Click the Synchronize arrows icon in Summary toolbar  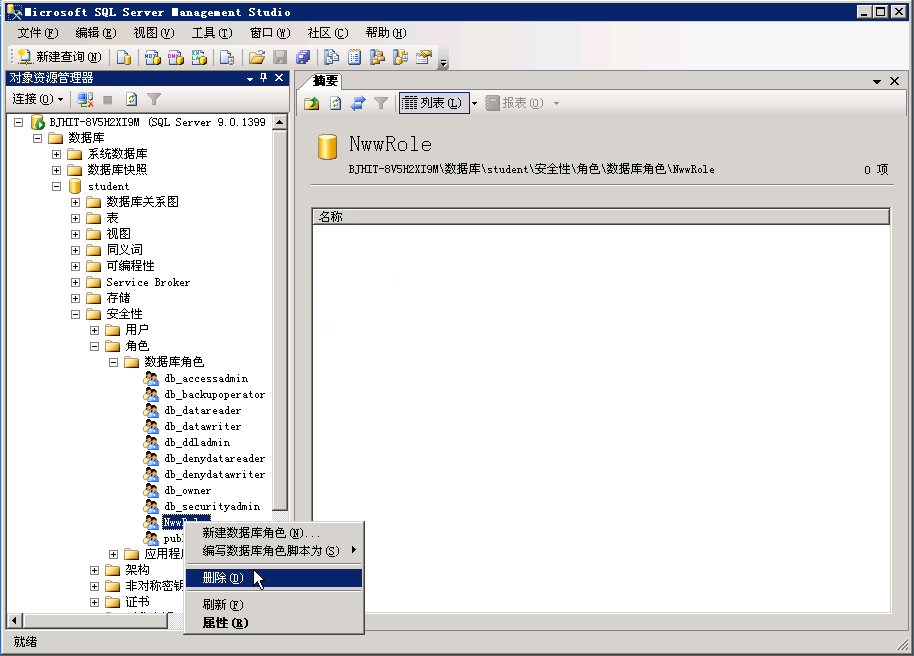click(358, 103)
